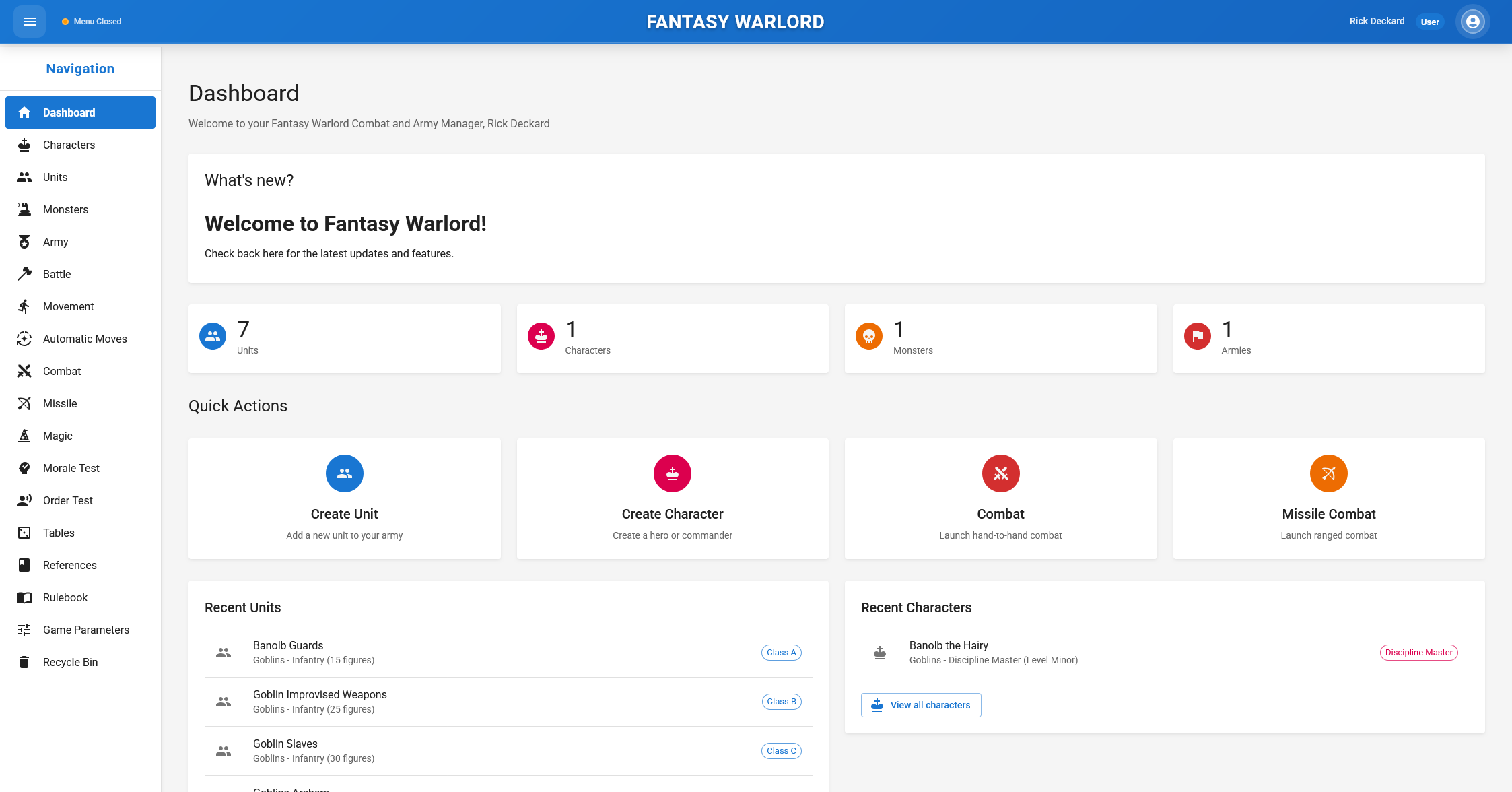Click the Discipline Master tag

[1418, 653]
